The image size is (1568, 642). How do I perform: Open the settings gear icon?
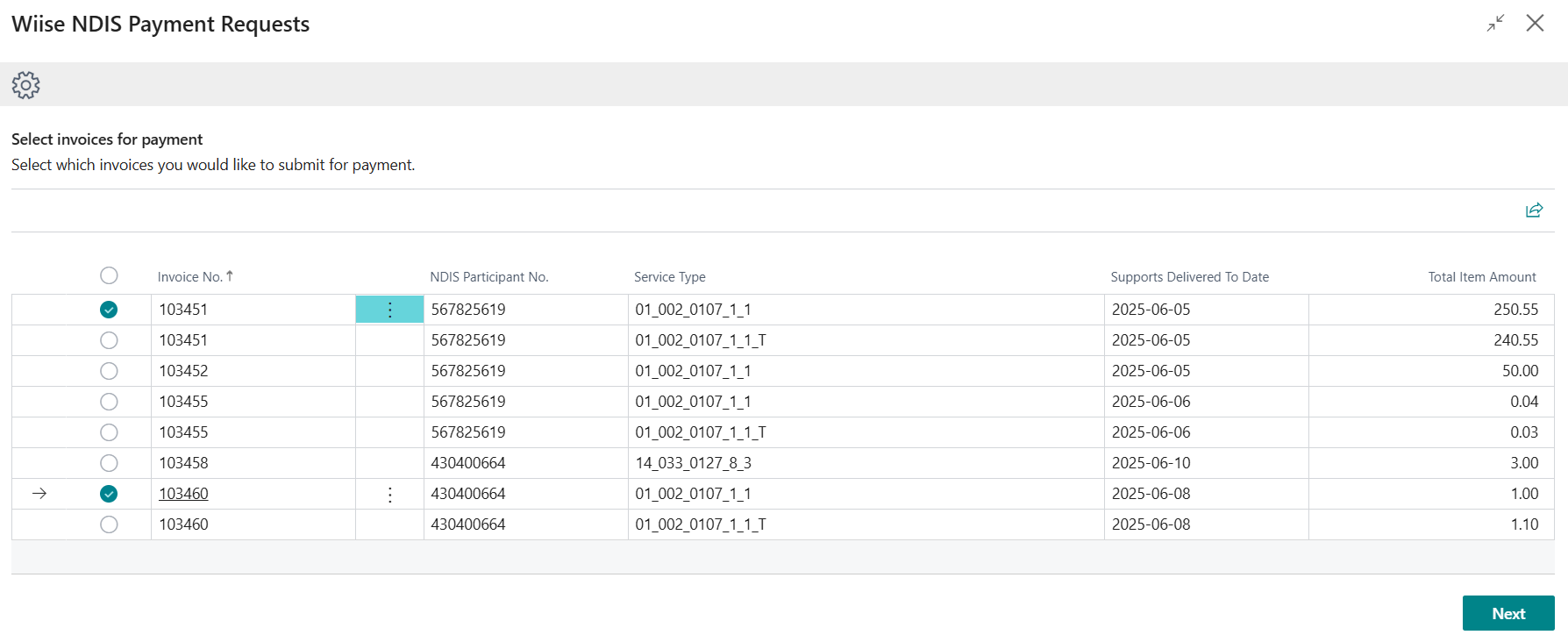[x=25, y=85]
